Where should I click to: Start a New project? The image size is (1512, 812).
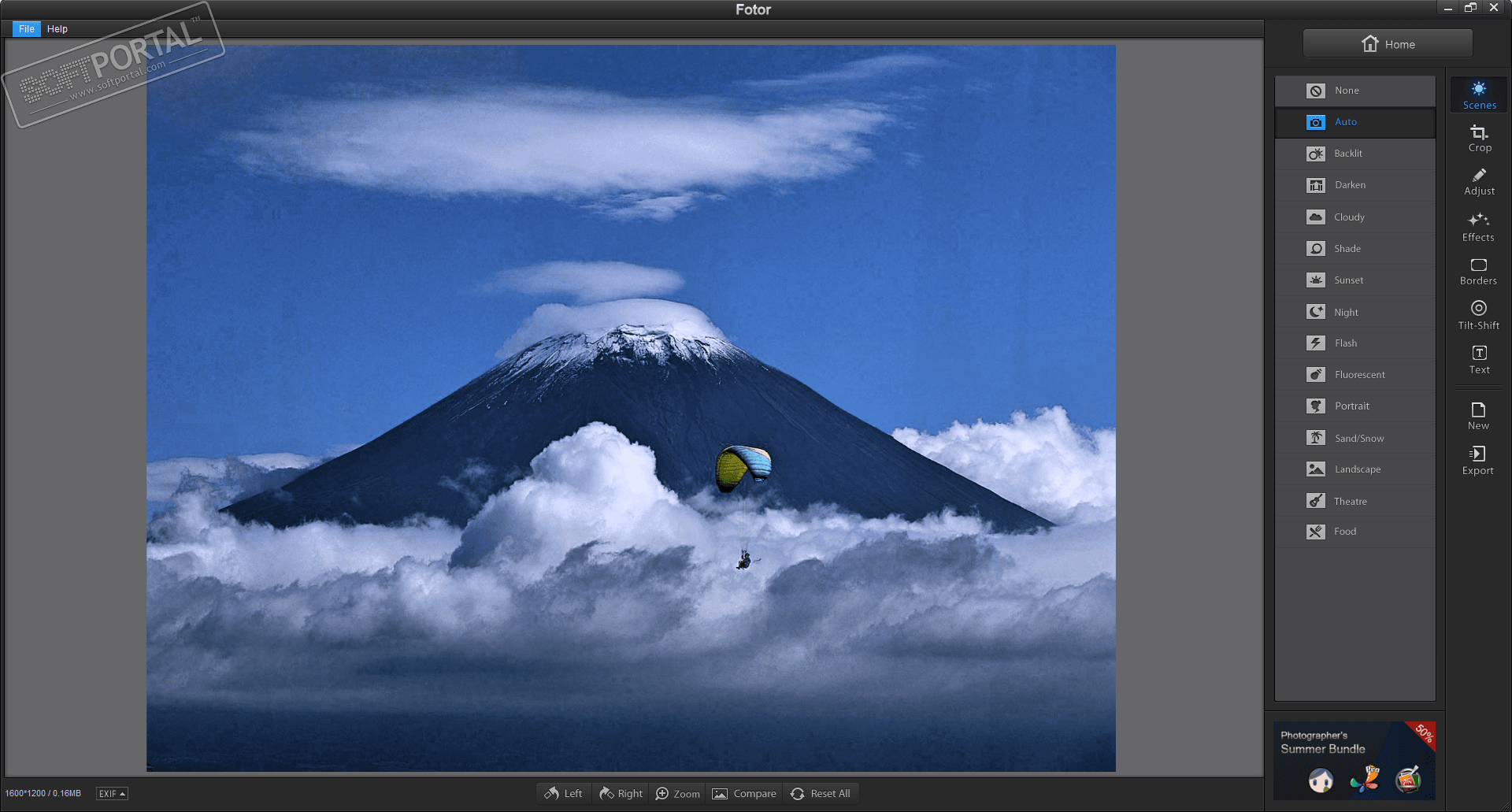[1479, 416]
